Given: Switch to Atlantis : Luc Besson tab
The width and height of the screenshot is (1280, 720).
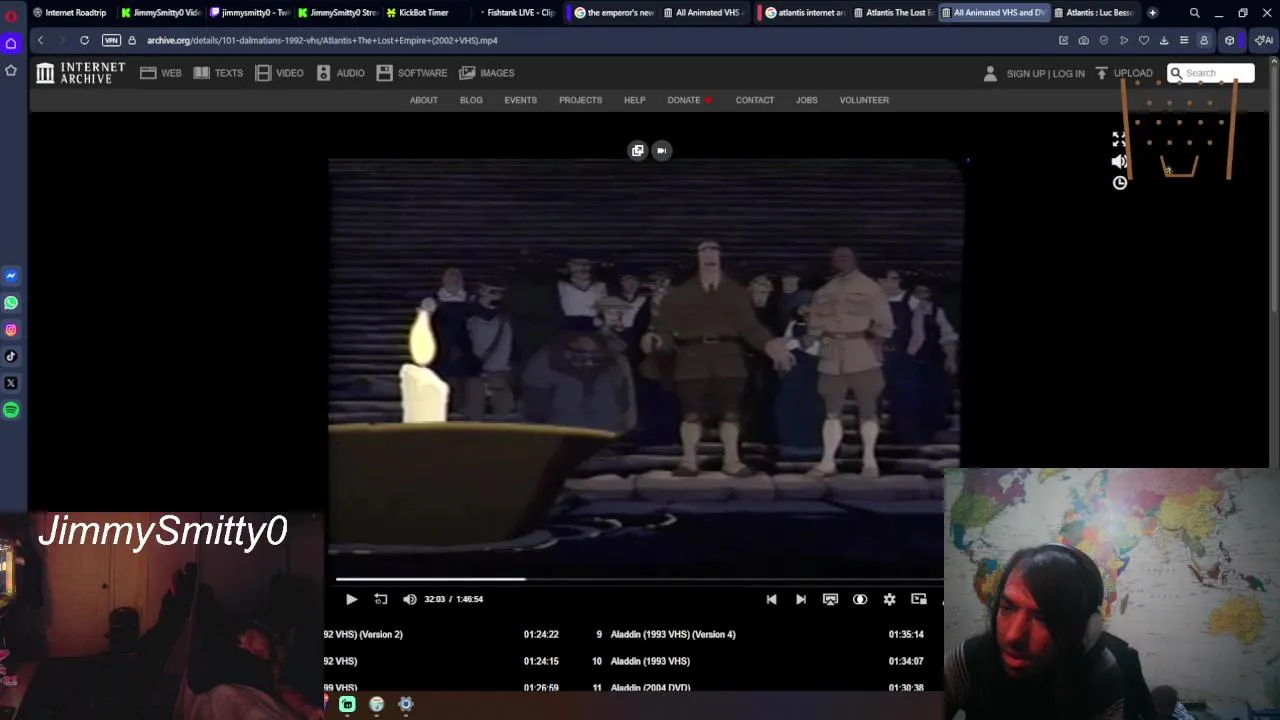Looking at the screenshot, I should coord(1094,13).
